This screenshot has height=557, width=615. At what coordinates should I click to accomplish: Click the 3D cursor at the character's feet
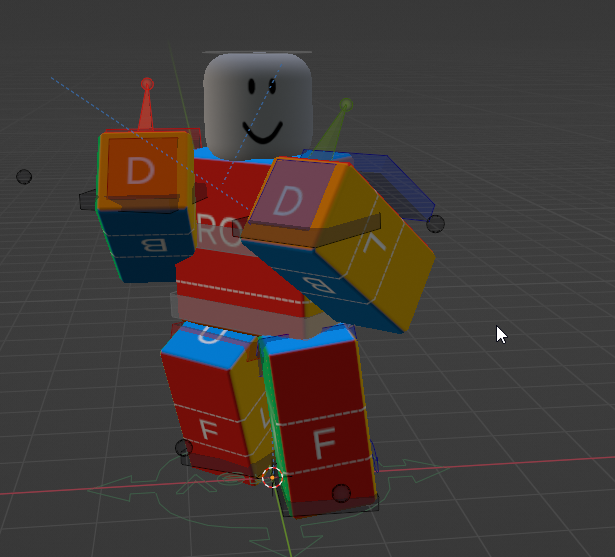272,477
